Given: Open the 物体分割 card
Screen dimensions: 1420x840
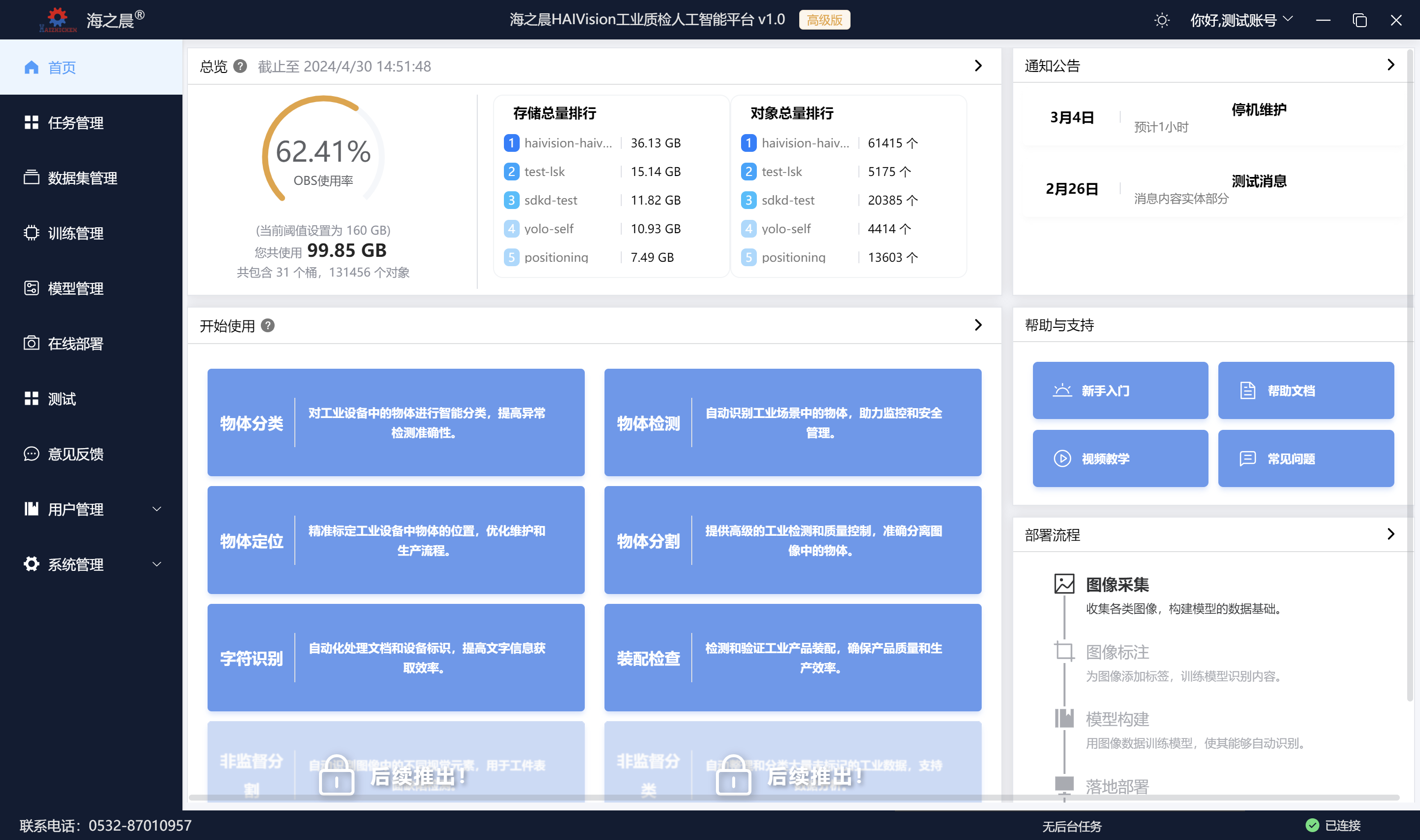Looking at the screenshot, I should (792, 540).
